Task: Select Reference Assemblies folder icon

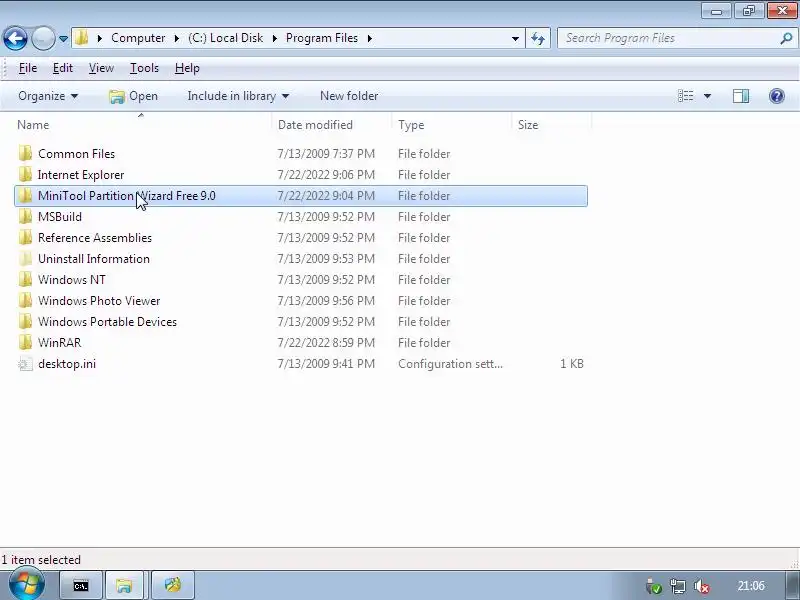Action: pyautogui.click(x=25, y=238)
